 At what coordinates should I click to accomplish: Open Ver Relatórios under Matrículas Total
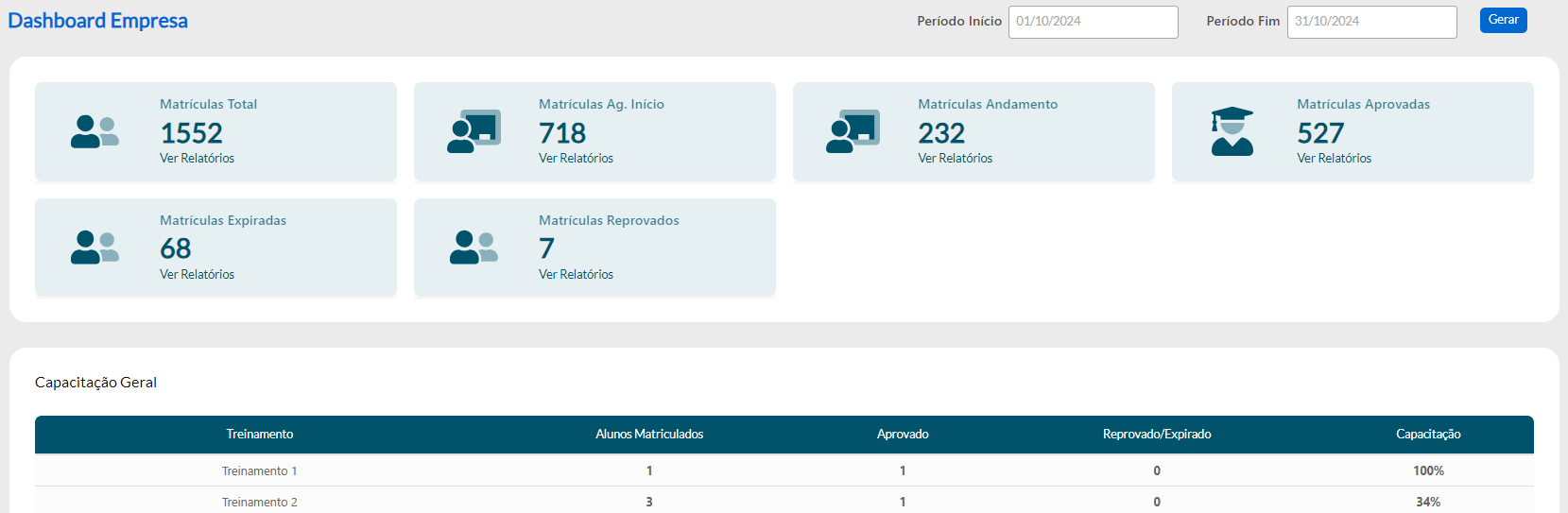click(x=197, y=159)
